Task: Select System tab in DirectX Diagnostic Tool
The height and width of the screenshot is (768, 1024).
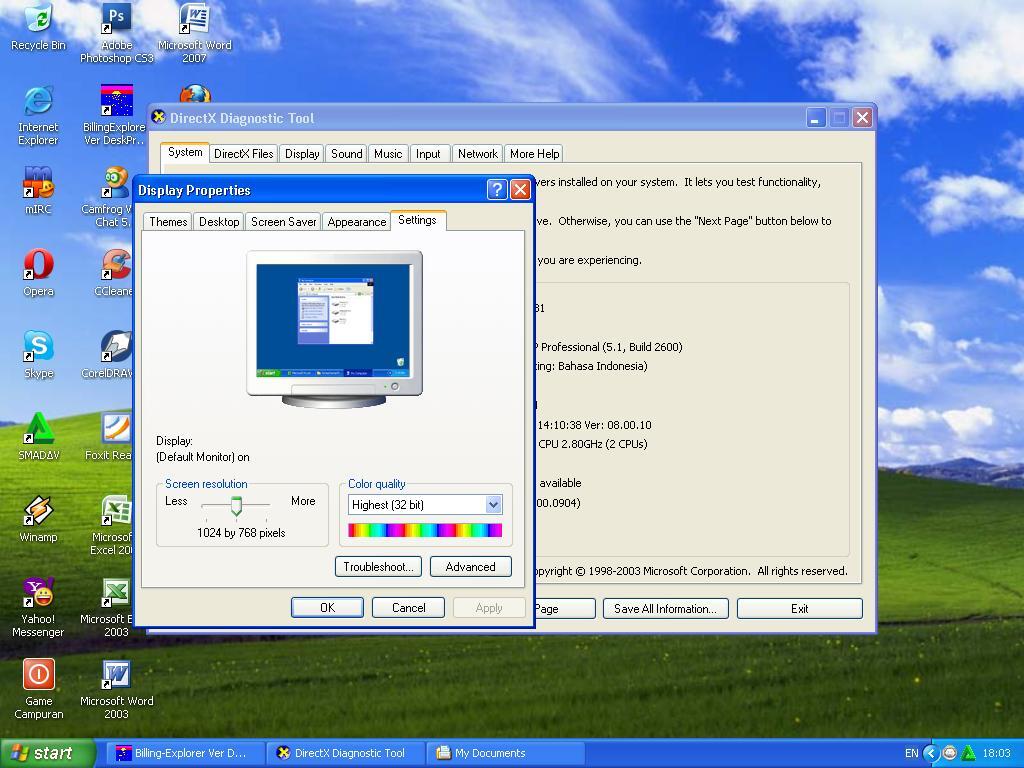Action: point(185,152)
